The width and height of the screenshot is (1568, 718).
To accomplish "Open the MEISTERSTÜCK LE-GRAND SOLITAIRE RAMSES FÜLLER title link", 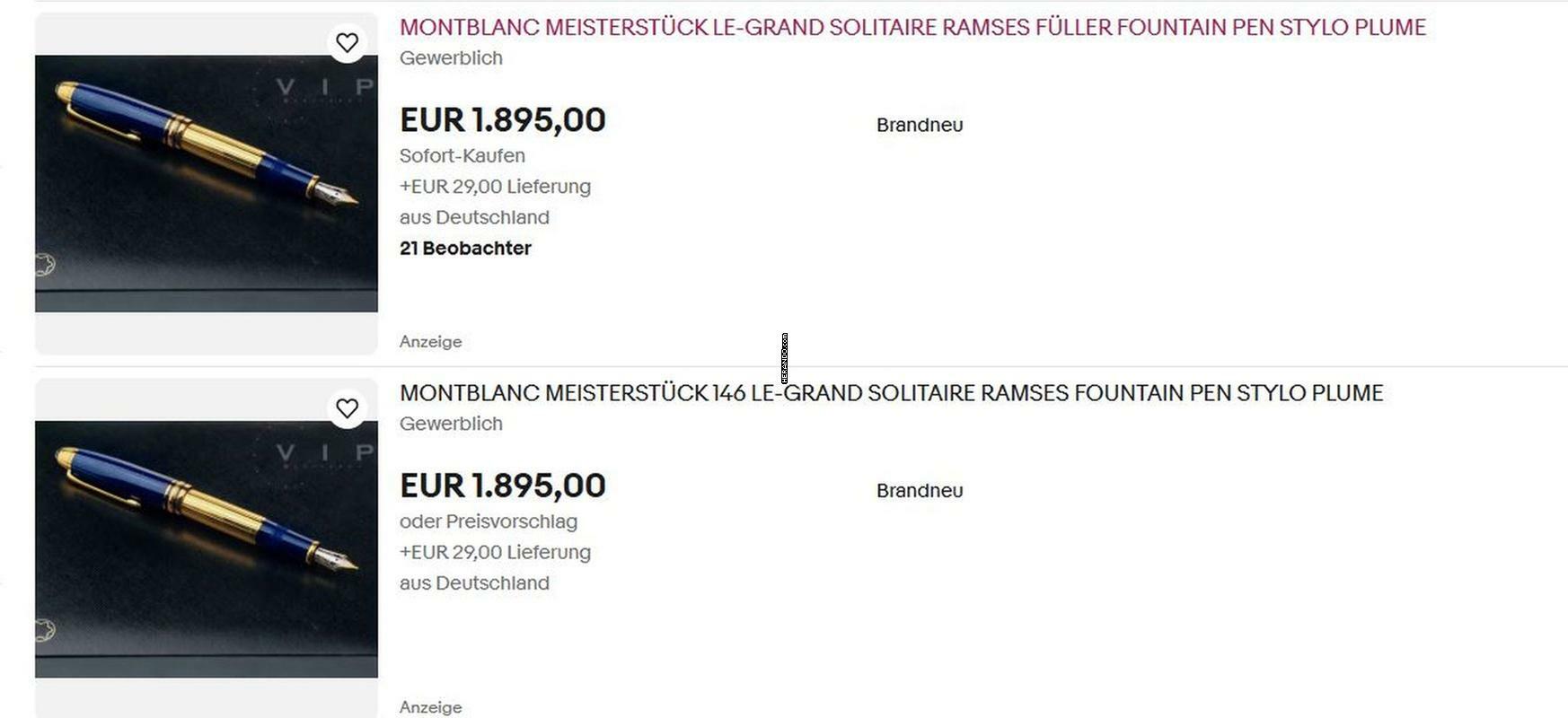I will 912,27.
